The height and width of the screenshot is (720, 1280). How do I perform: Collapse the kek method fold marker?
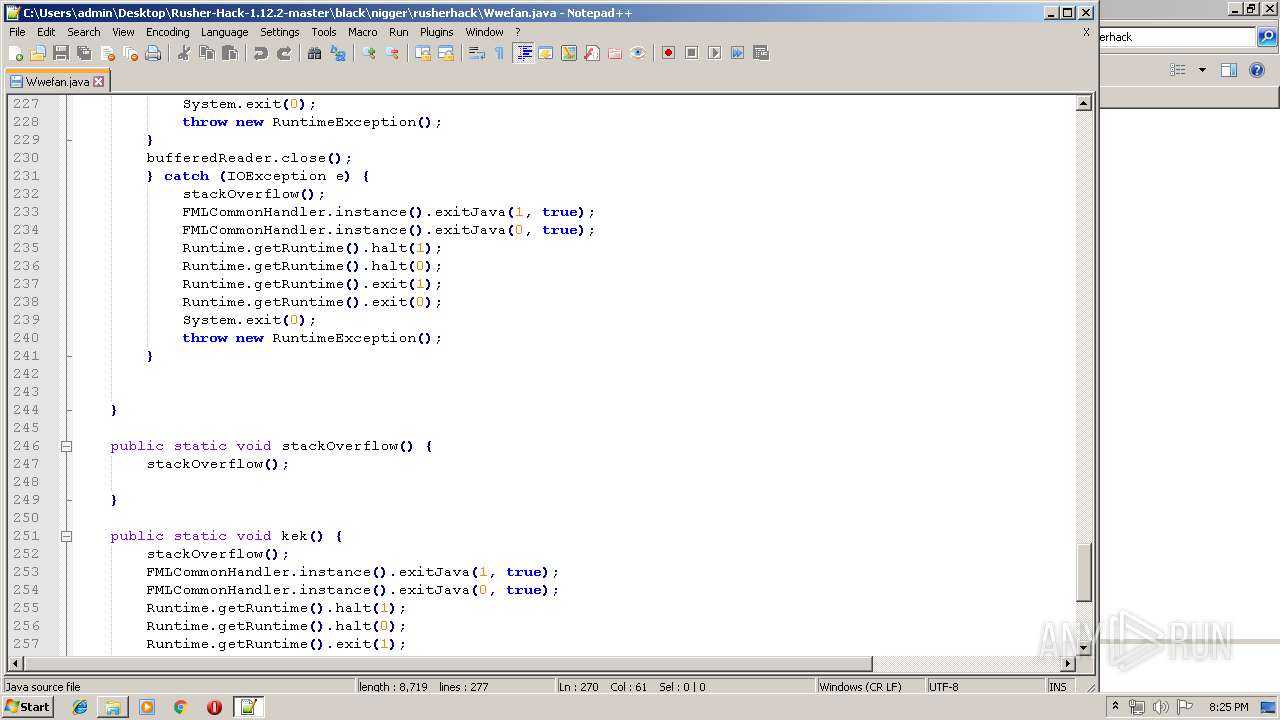(66, 536)
